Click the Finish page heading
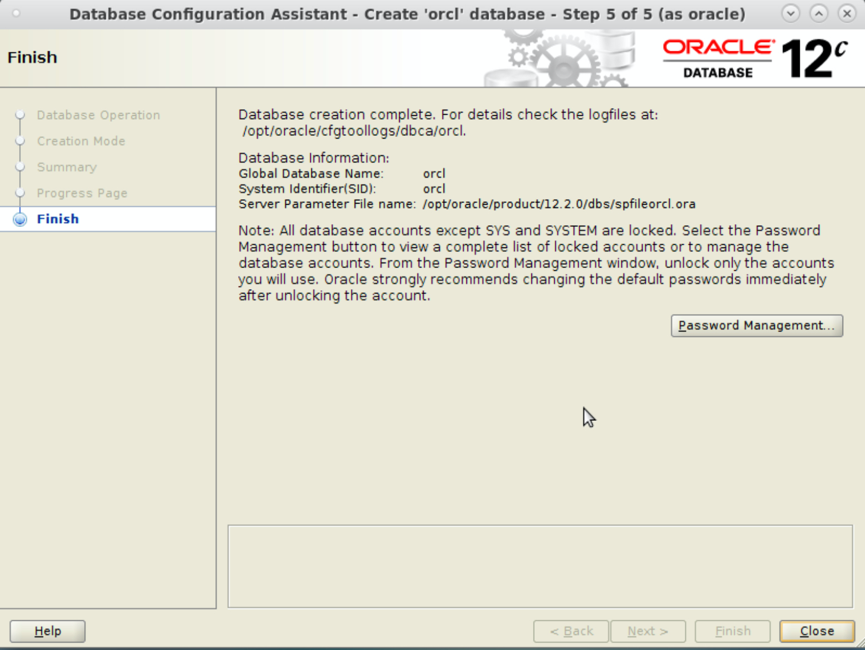 tap(32, 57)
